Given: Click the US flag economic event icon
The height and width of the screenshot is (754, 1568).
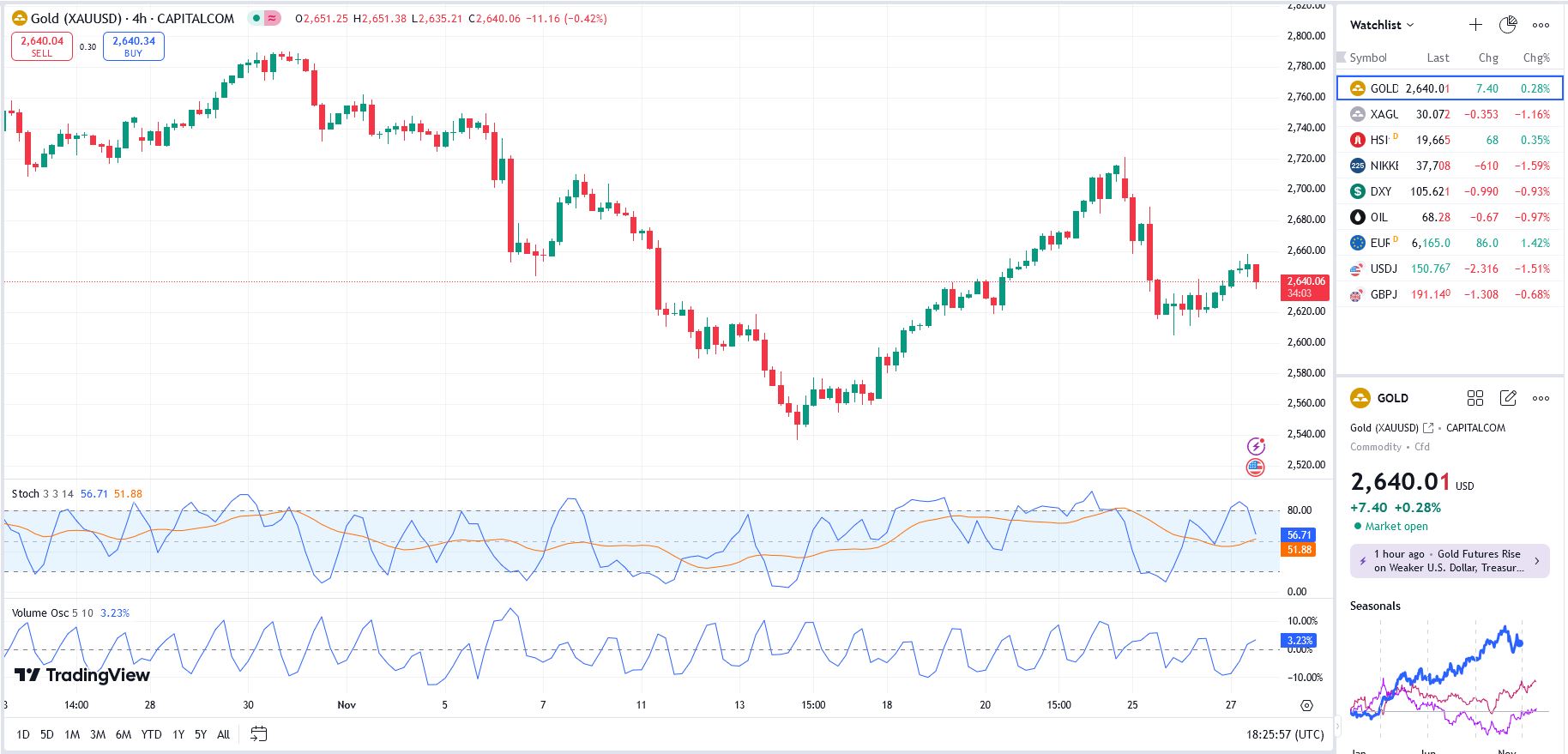Looking at the screenshot, I should point(1255,467).
